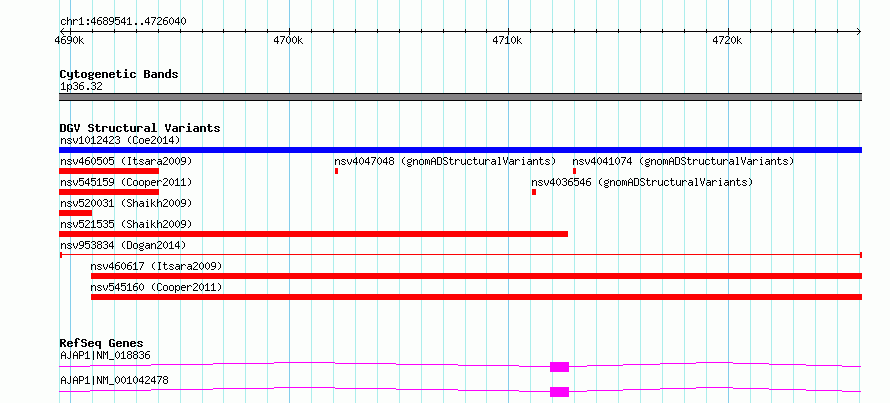Select nsv520031 (Shaikh2009) label

point(126,203)
